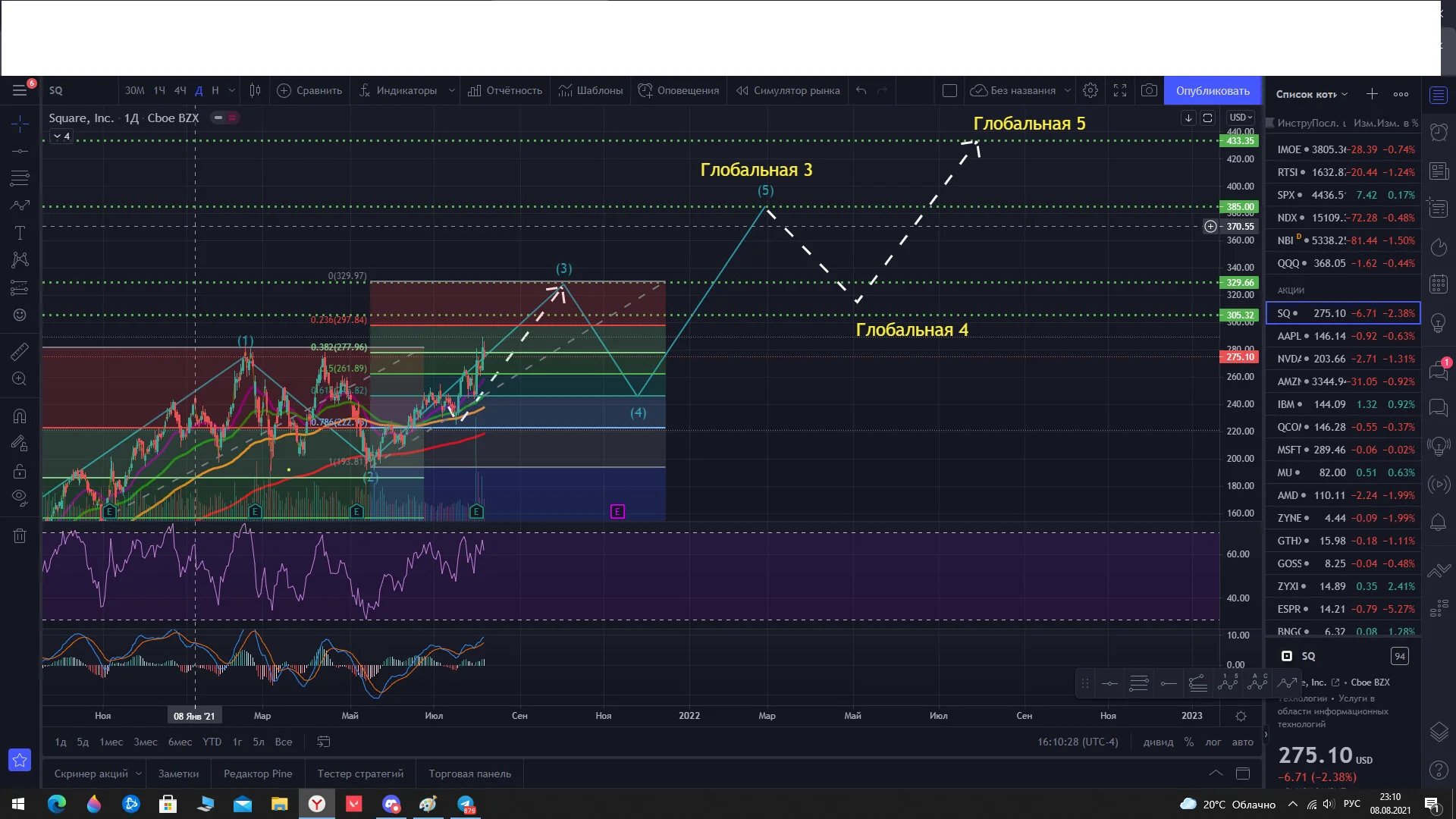1456x819 pixels.
Task: Open the notifications bell sidebar icon
Action: (x=1439, y=522)
